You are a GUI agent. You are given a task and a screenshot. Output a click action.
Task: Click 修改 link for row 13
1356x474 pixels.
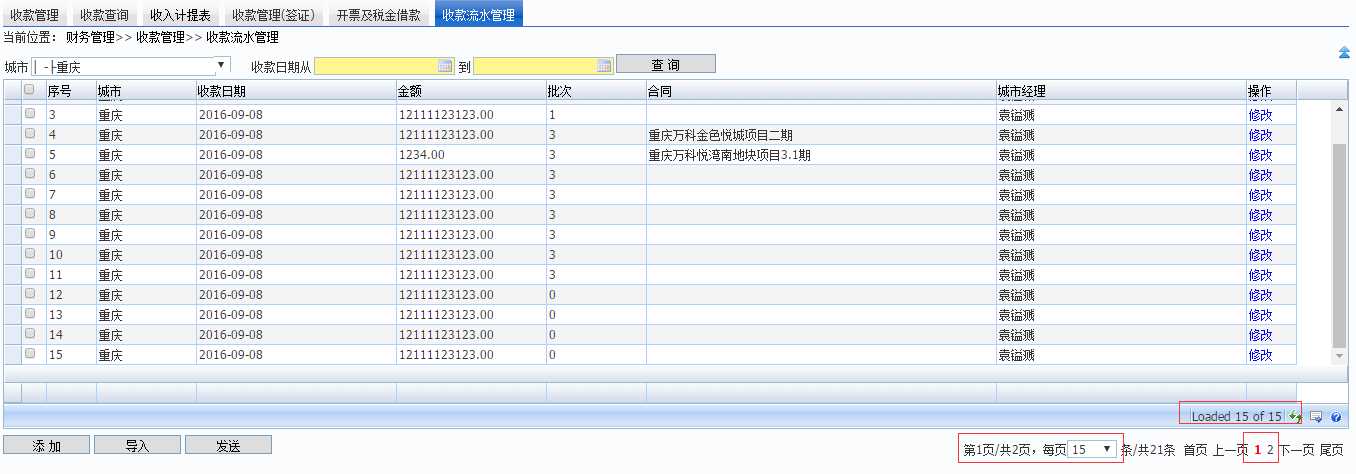point(1260,315)
